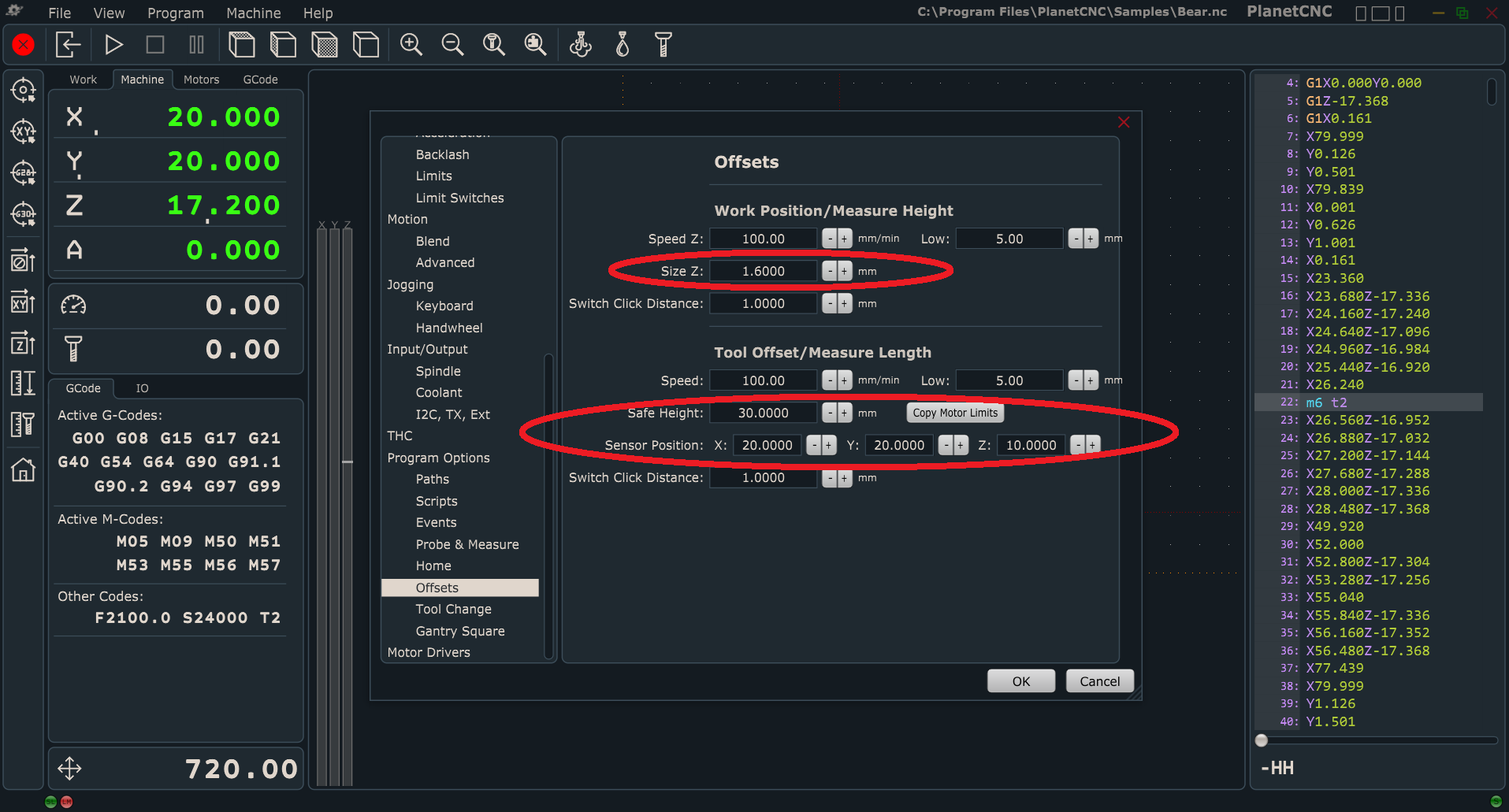1509x812 pixels.
Task: Increase Size Z with plus stepper
Action: (x=845, y=271)
